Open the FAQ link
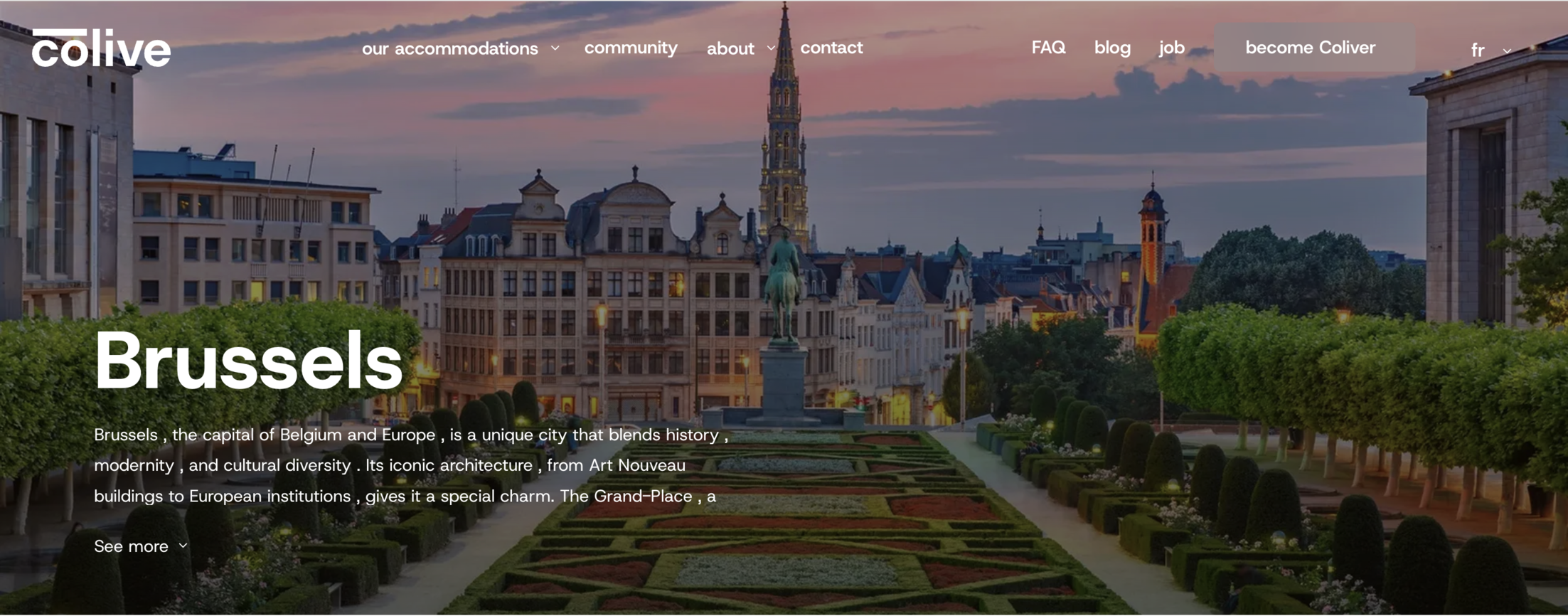The width and height of the screenshot is (1568, 616). tap(1048, 48)
